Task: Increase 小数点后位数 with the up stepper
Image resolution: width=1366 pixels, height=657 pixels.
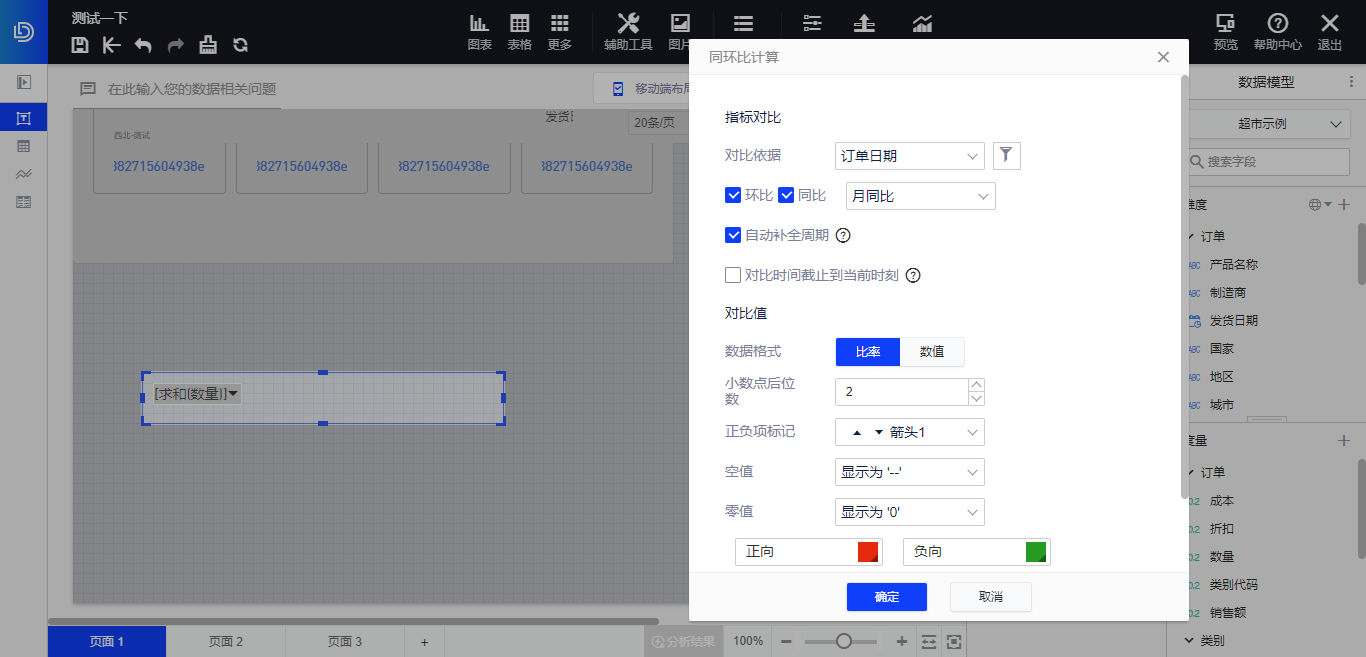Action: pos(974,385)
